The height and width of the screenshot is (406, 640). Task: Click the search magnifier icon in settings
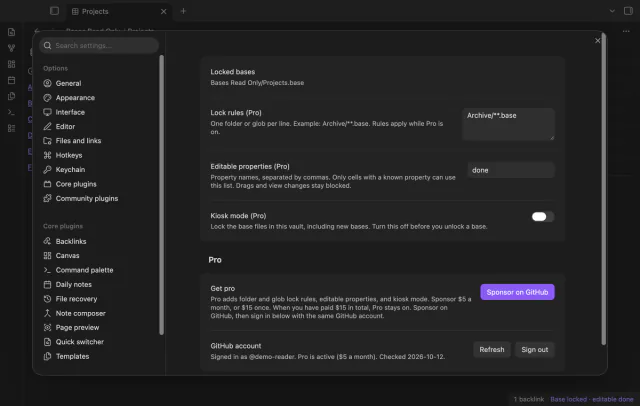pos(47,45)
